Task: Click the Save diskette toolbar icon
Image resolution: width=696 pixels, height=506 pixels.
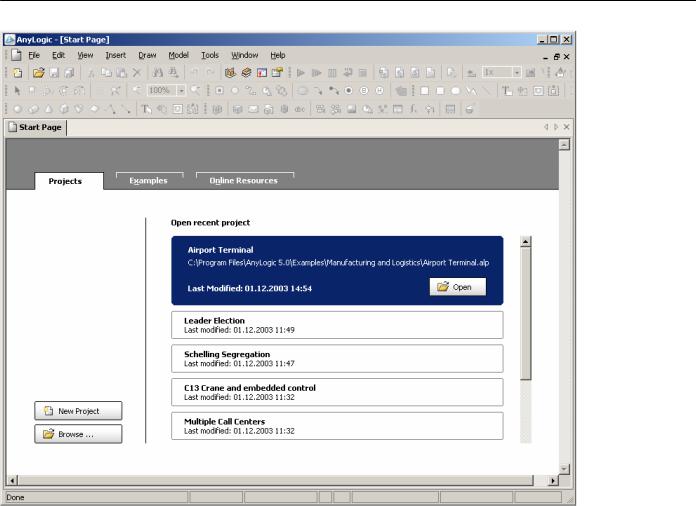Action: click(x=54, y=73)
